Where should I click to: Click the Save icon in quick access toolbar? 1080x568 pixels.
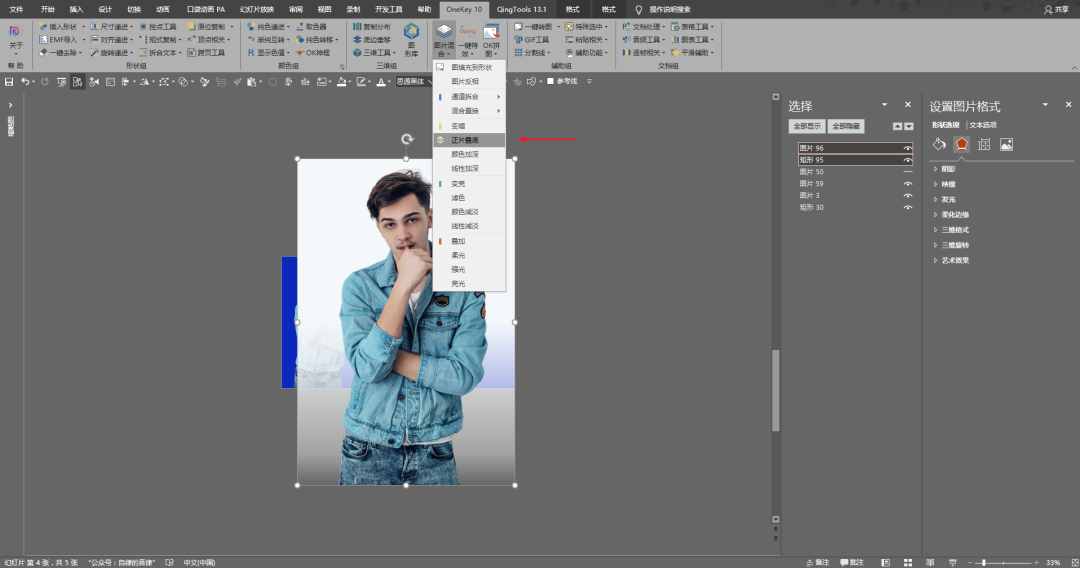click(9, 82)
